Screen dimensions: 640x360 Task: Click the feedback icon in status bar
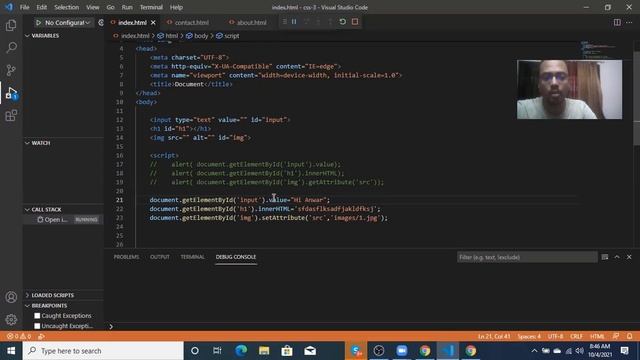click(616, 336)
